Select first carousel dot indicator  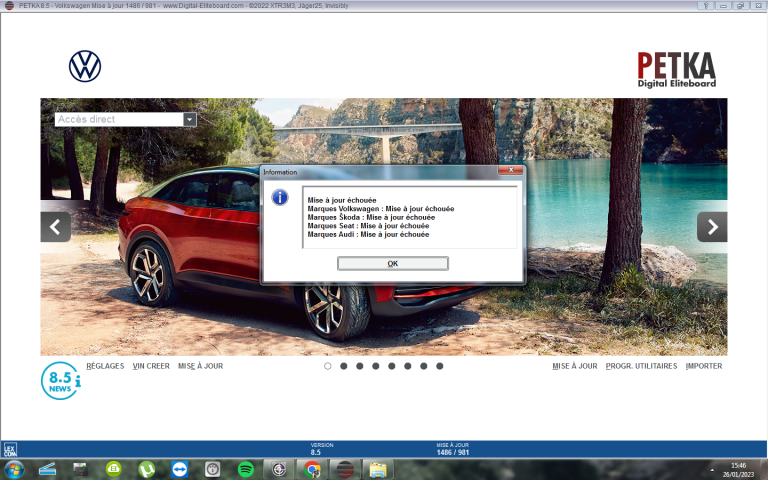click(x=328, y=366)
